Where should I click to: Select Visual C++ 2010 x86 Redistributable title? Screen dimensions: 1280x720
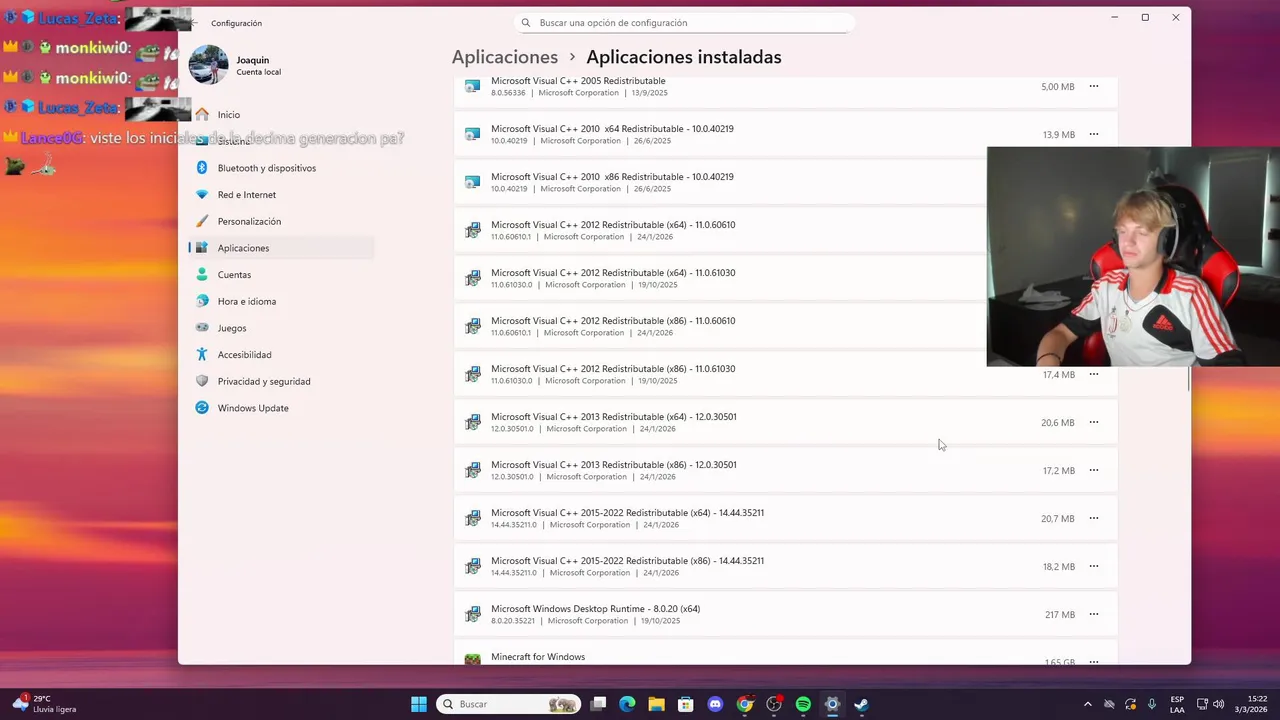612,177
